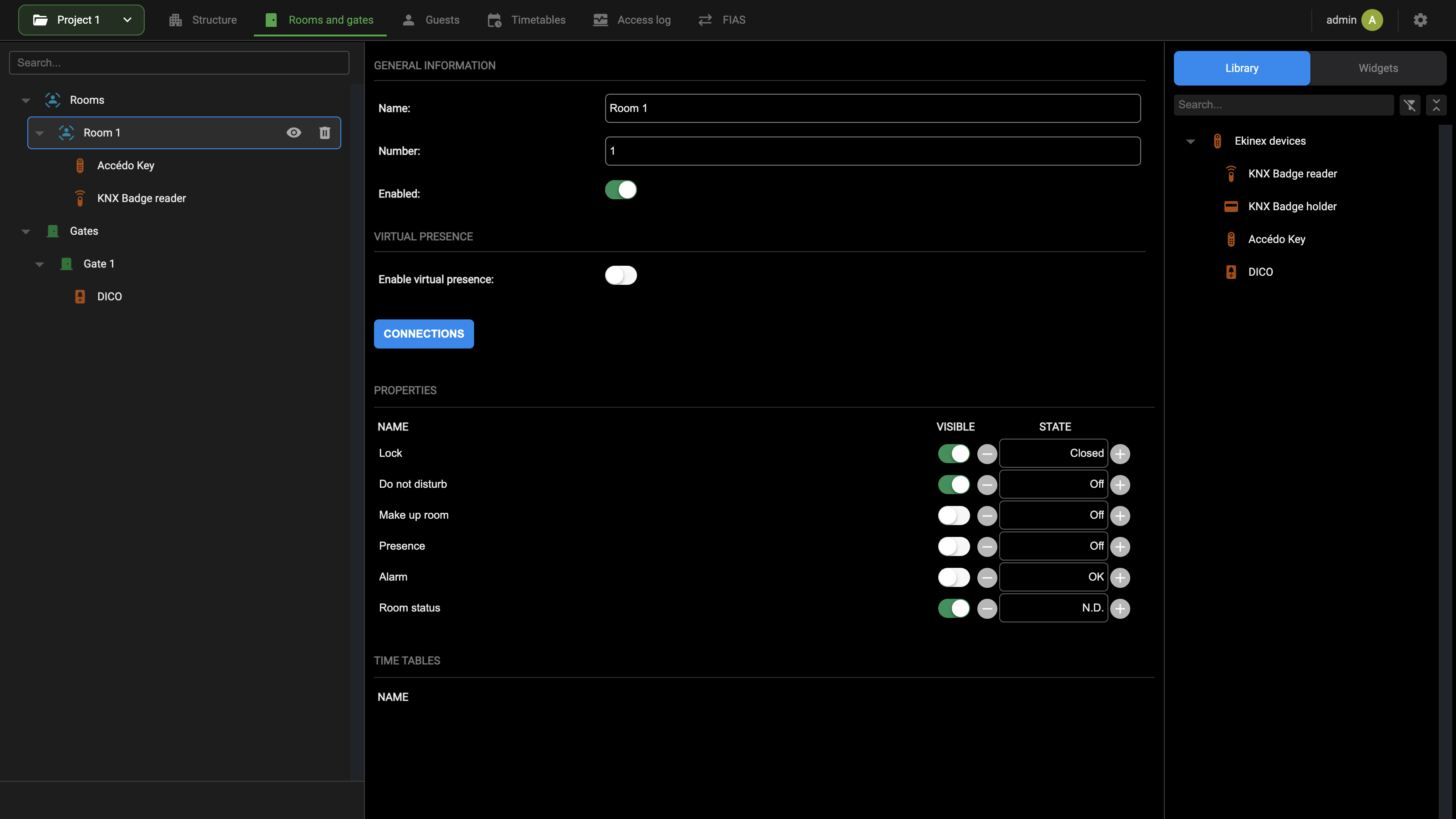This screenshot has height=819, width=1456.
Task: Switch to the Widgets panel
Action: [x=1378, y=68]
